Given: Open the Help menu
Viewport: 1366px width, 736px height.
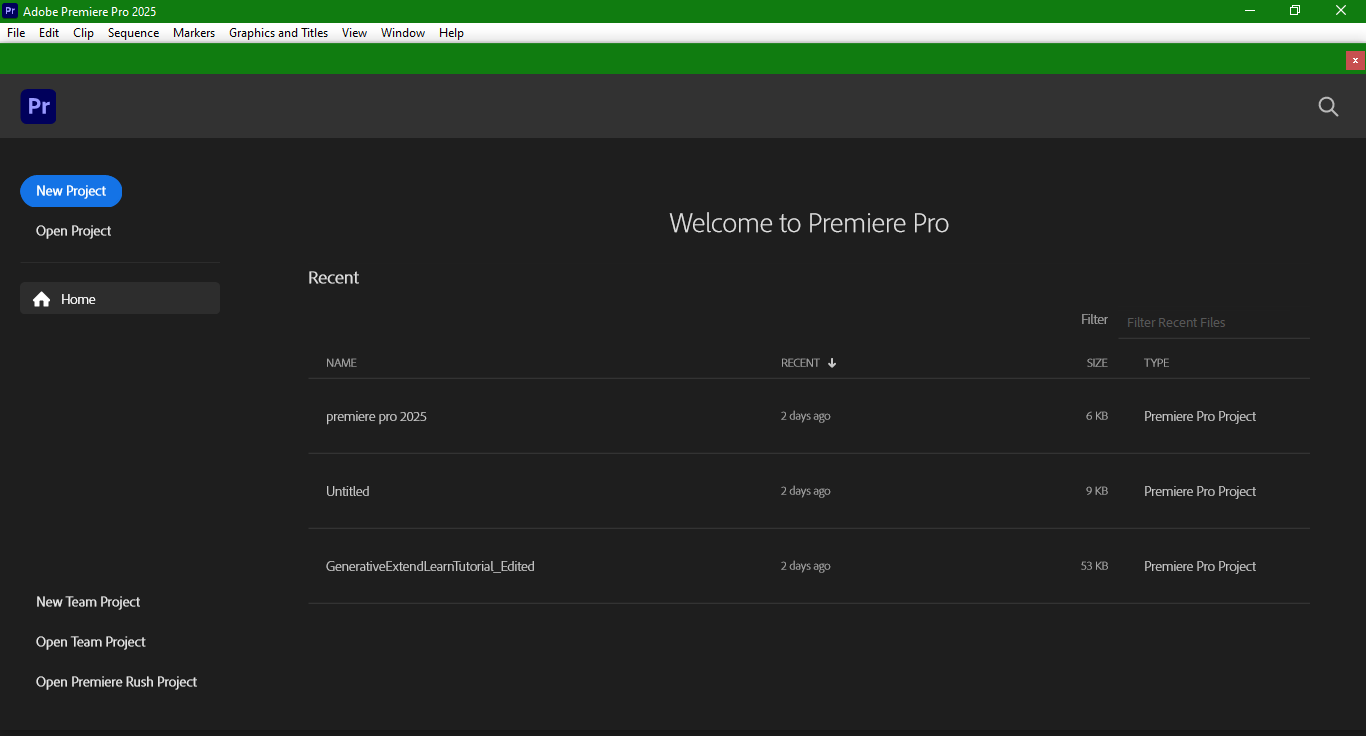Looking at the screenshot, I should click(451, 33).
